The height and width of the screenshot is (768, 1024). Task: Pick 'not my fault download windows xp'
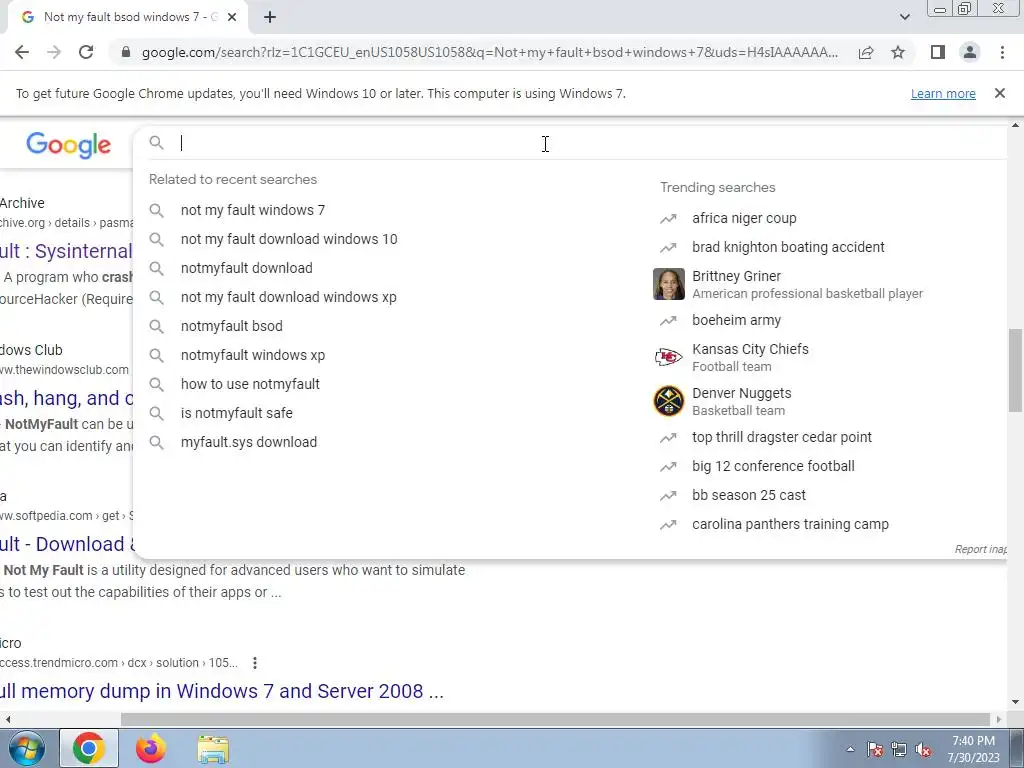[288, 297]
